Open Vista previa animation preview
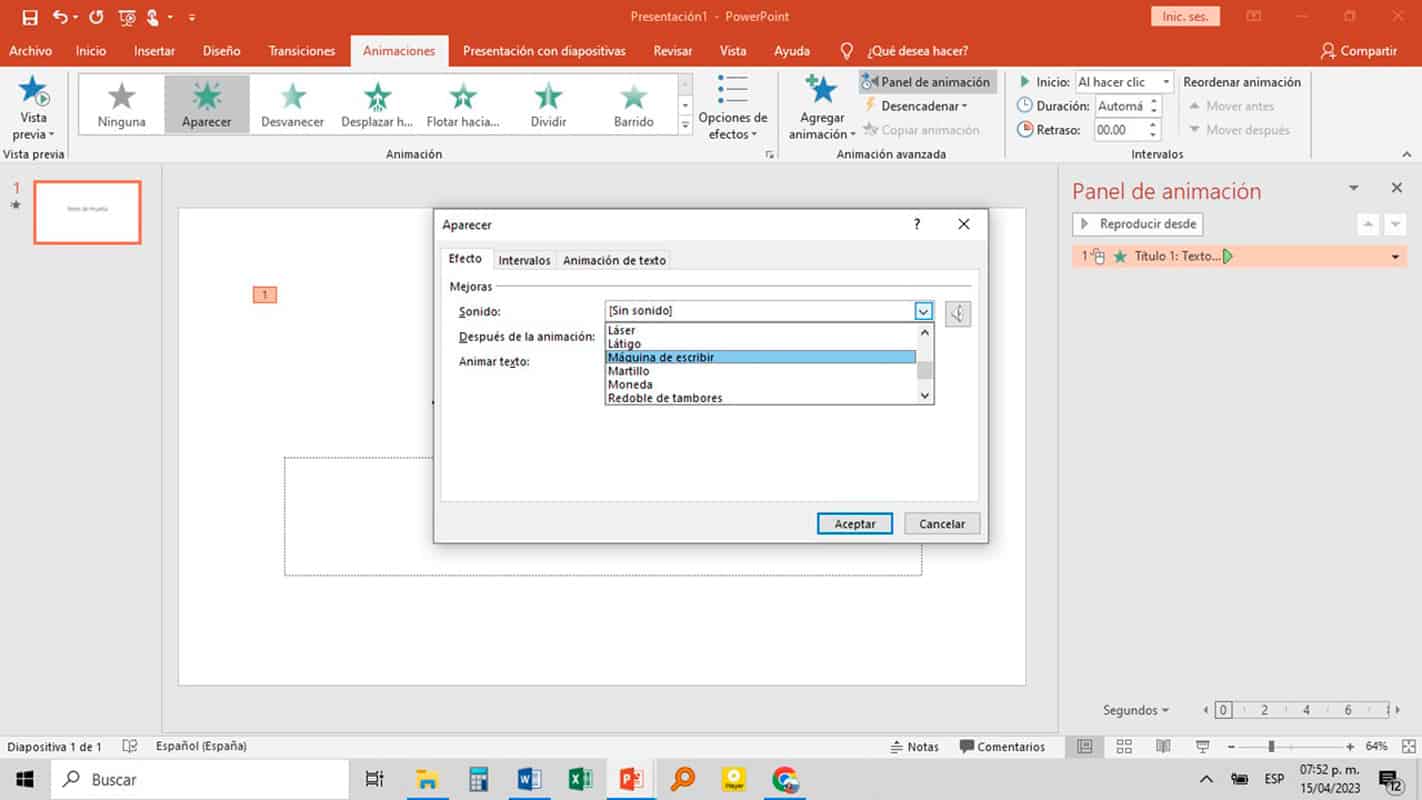The width and height of the screenshot is (1422, 800). pos(34,108)
